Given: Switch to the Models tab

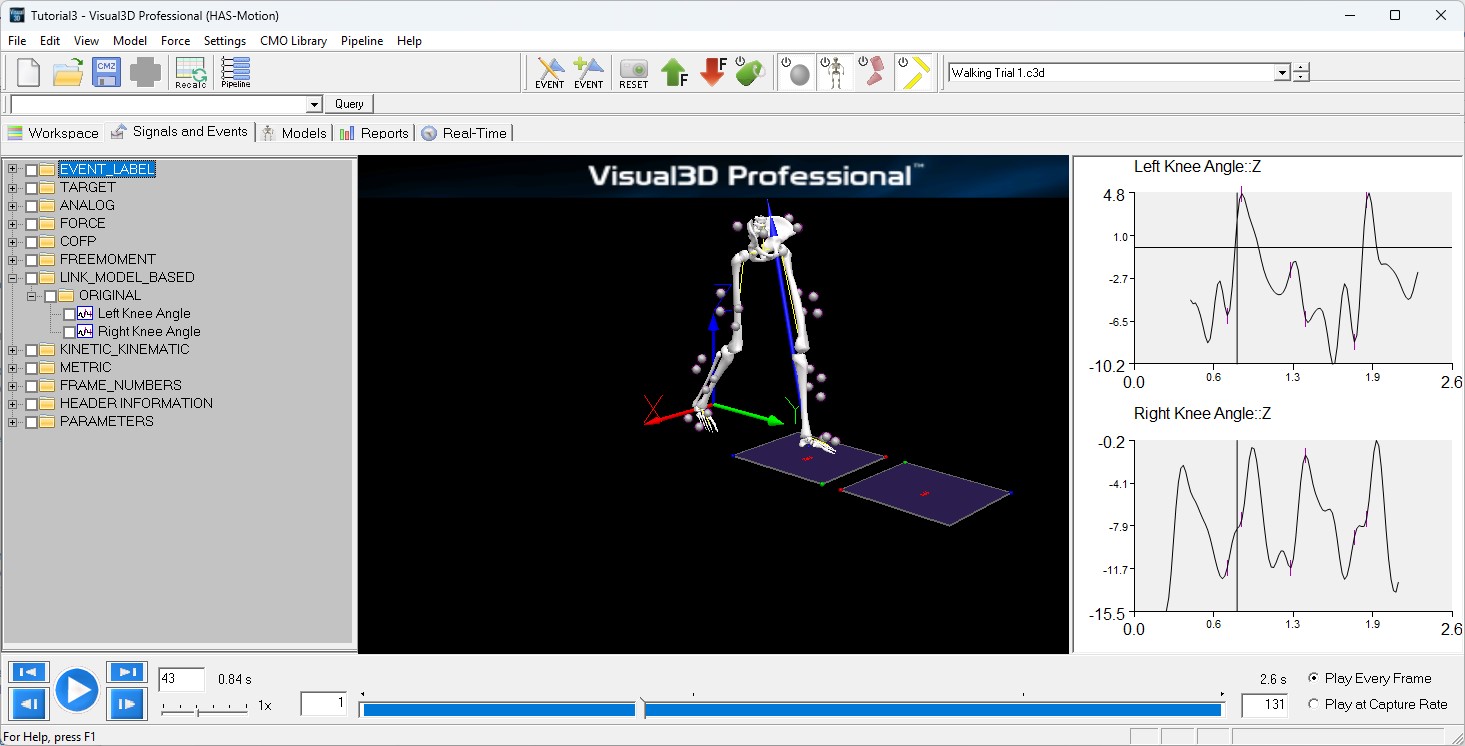Looking at the screenshot, I should pos(294,132).
